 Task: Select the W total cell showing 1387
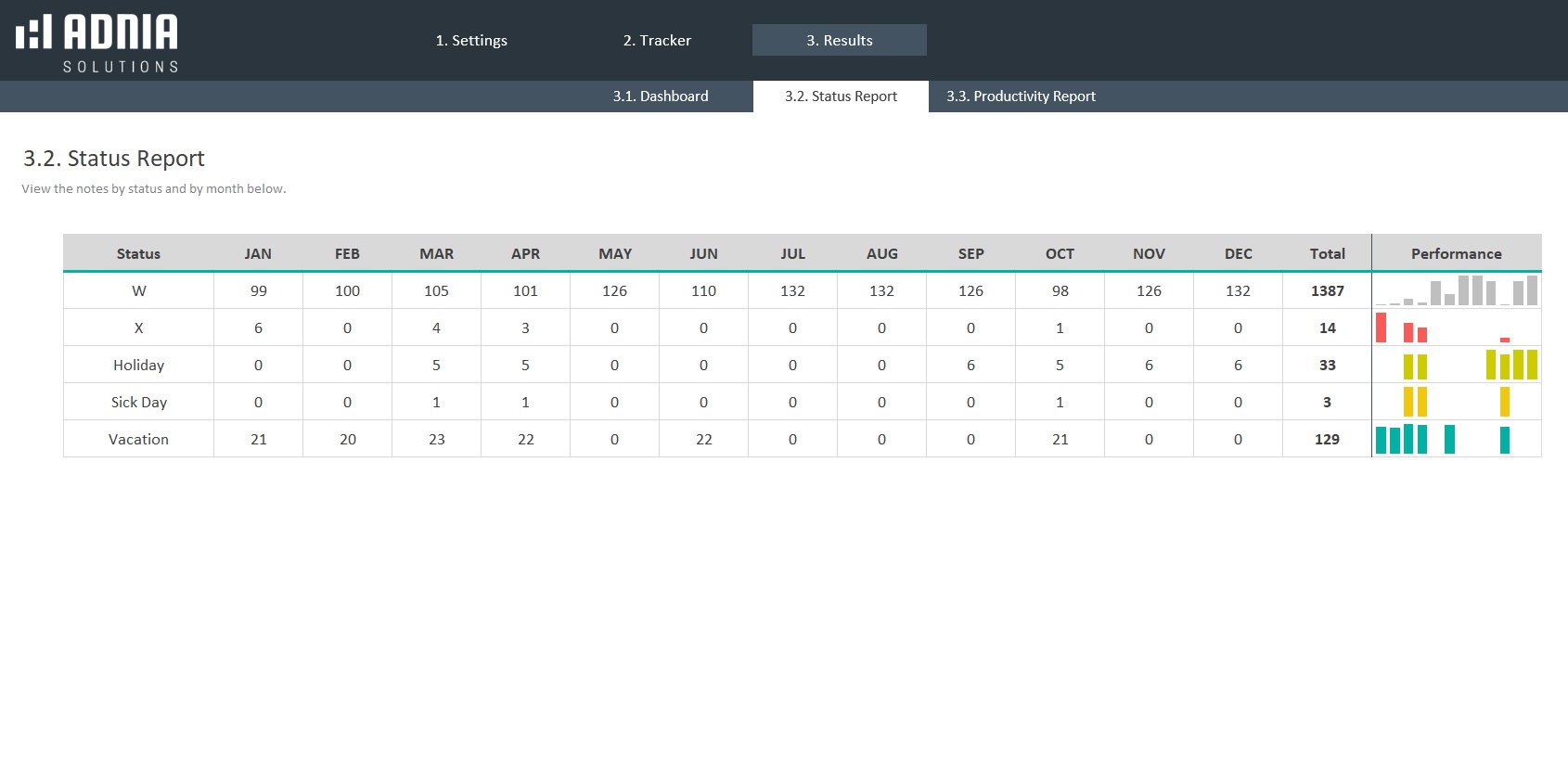(1327, 291)
